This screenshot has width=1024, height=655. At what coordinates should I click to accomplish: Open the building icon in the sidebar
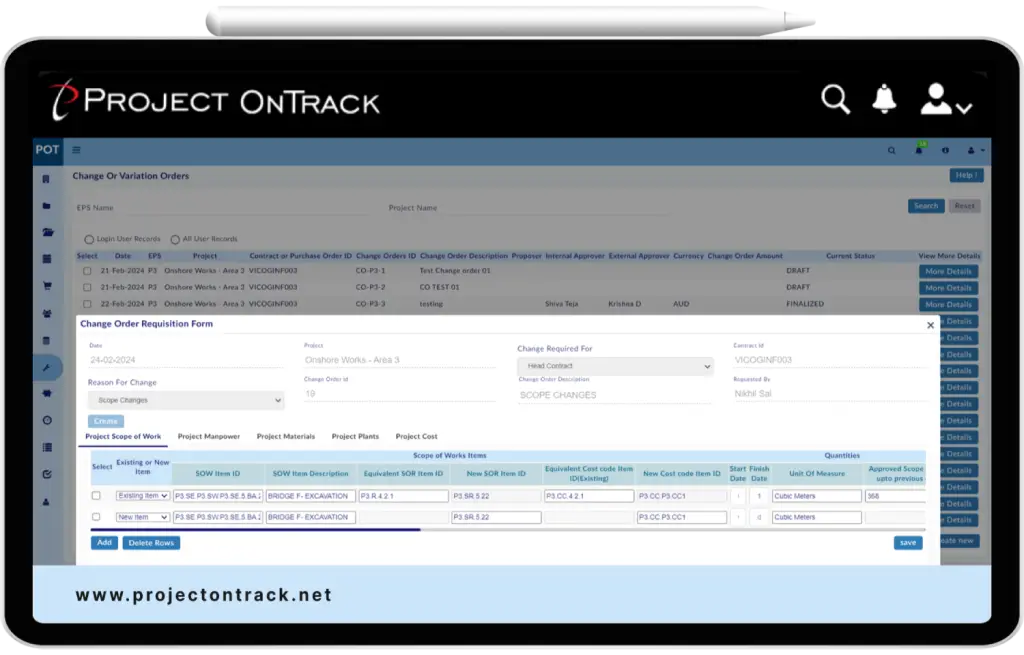pyautogui.click(x=46, y=179)
